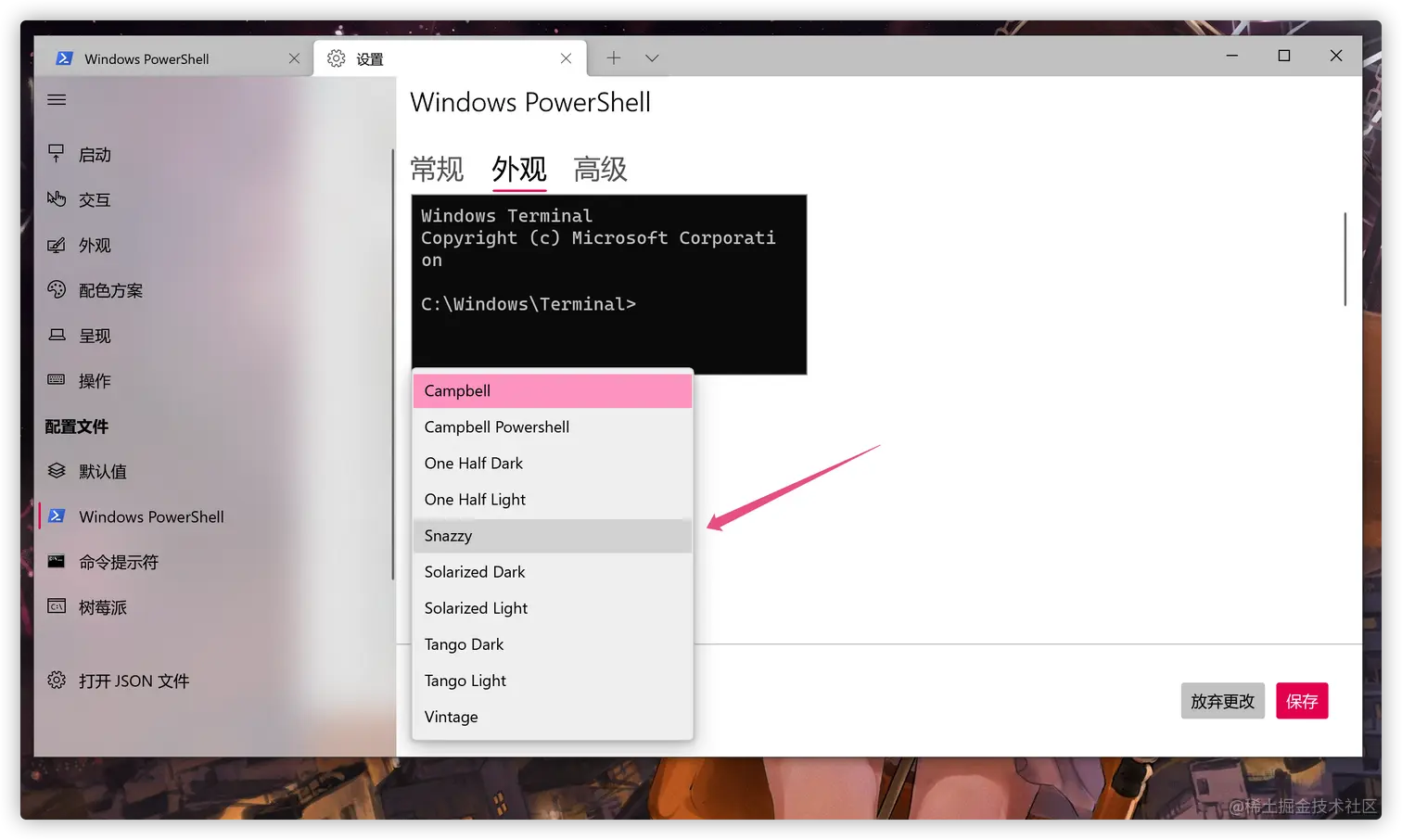Image resolution: width=1402 pixels, height=840 pixels.
Task: Open the hamburger navigation menu
Action: pyautogui.click(x=57, y=99)
